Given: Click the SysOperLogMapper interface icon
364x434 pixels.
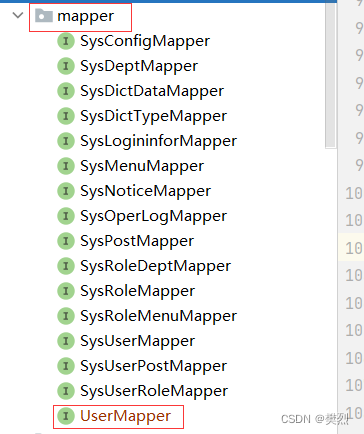Looking at the screenshot, I should pos(66,216).
